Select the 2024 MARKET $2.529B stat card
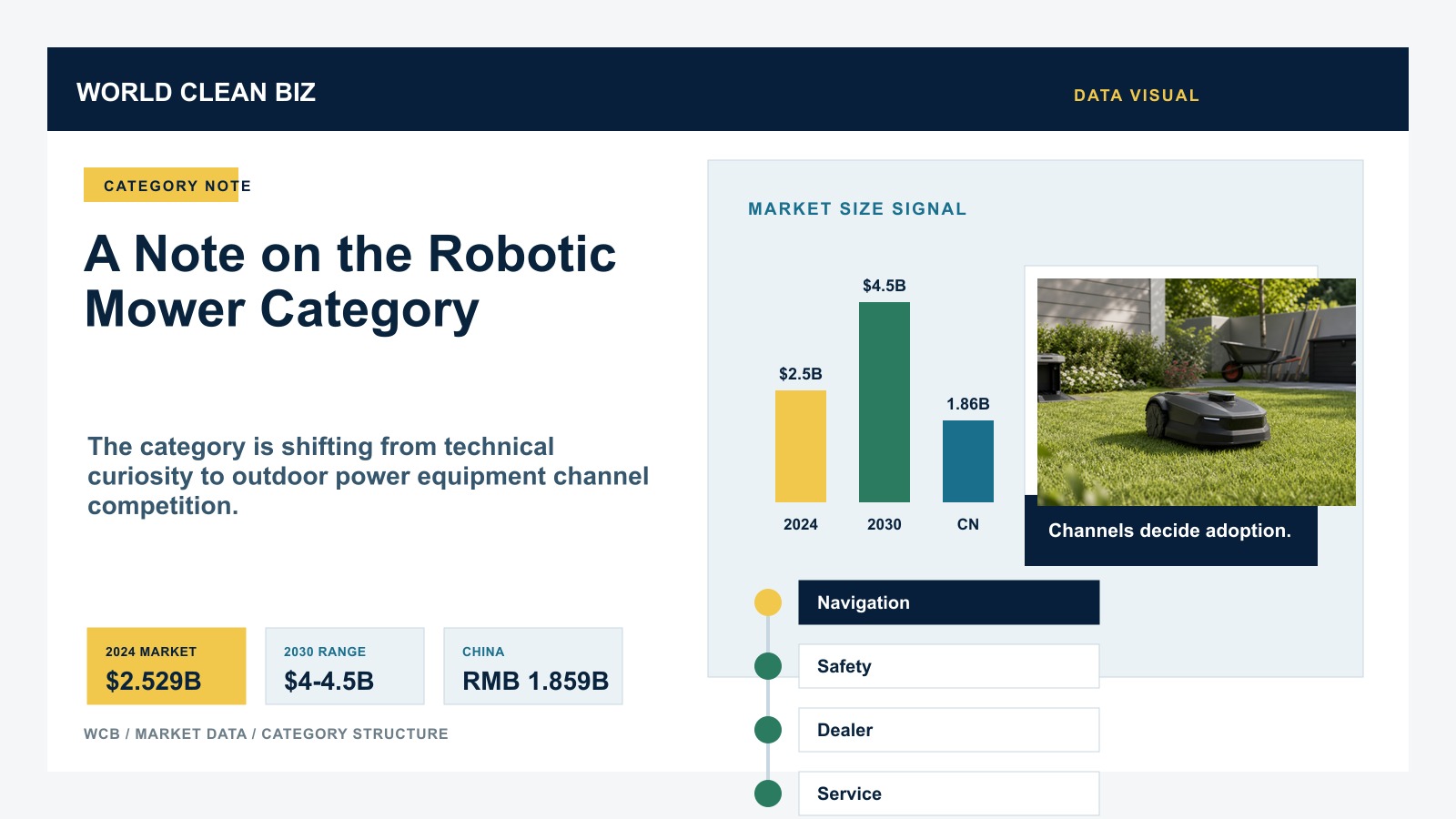 [x=167, y=666]
